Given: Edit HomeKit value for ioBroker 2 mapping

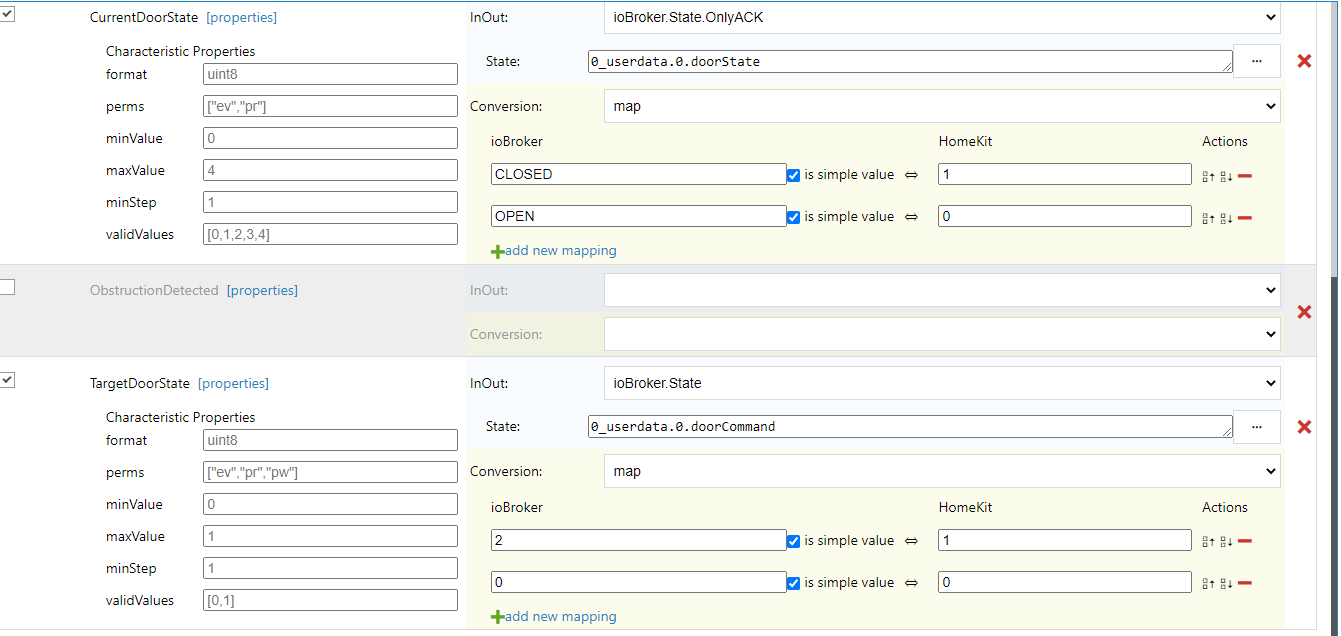Looking at the screenshot, I should (x=1065, y=540).
